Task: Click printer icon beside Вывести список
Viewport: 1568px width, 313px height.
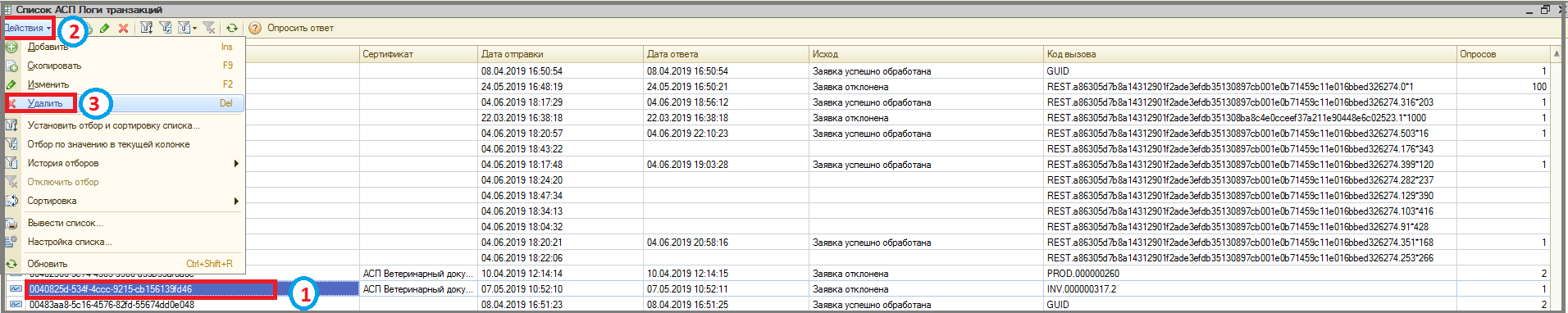Action: tap(11, 223)
